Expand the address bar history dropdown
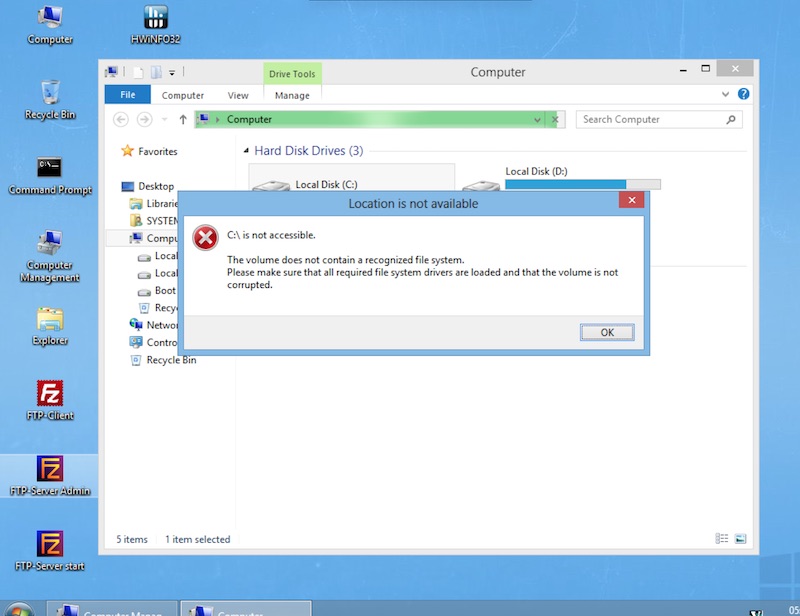 point(537,120)
